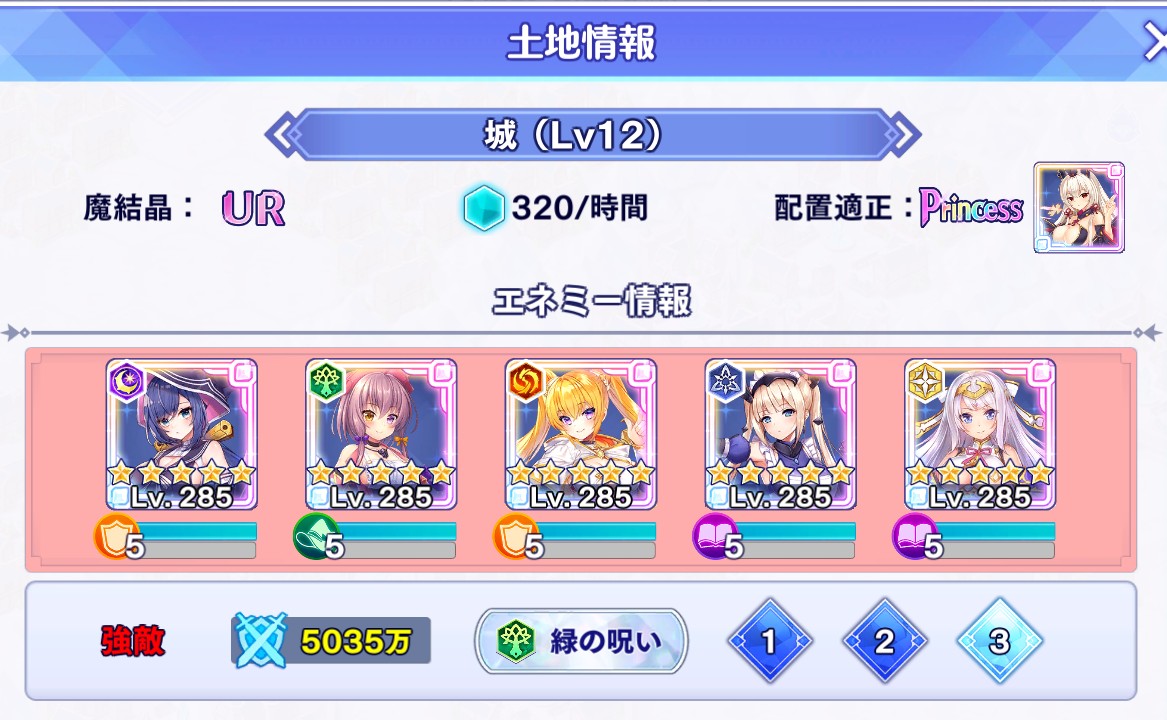Image resolution: width=1167 pixels, height=720 pixels.
Task: Tap green hat class icon under second enemy
Action: 314,536
